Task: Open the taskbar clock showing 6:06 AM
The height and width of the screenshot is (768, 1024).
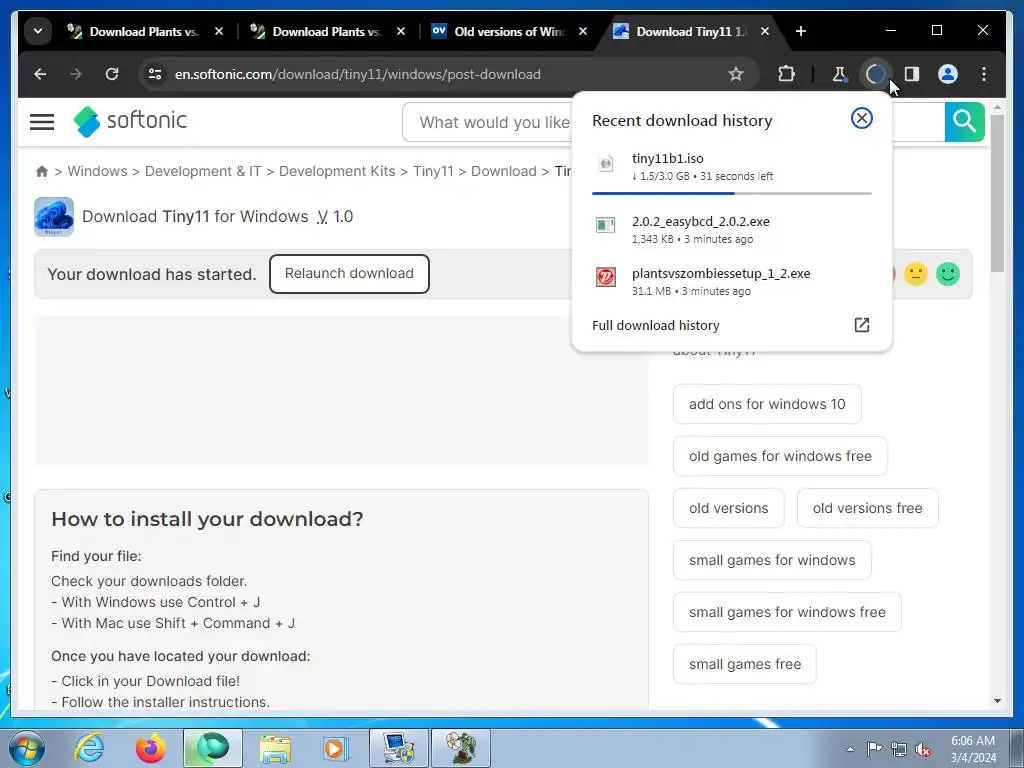Action: coord(973,749)
